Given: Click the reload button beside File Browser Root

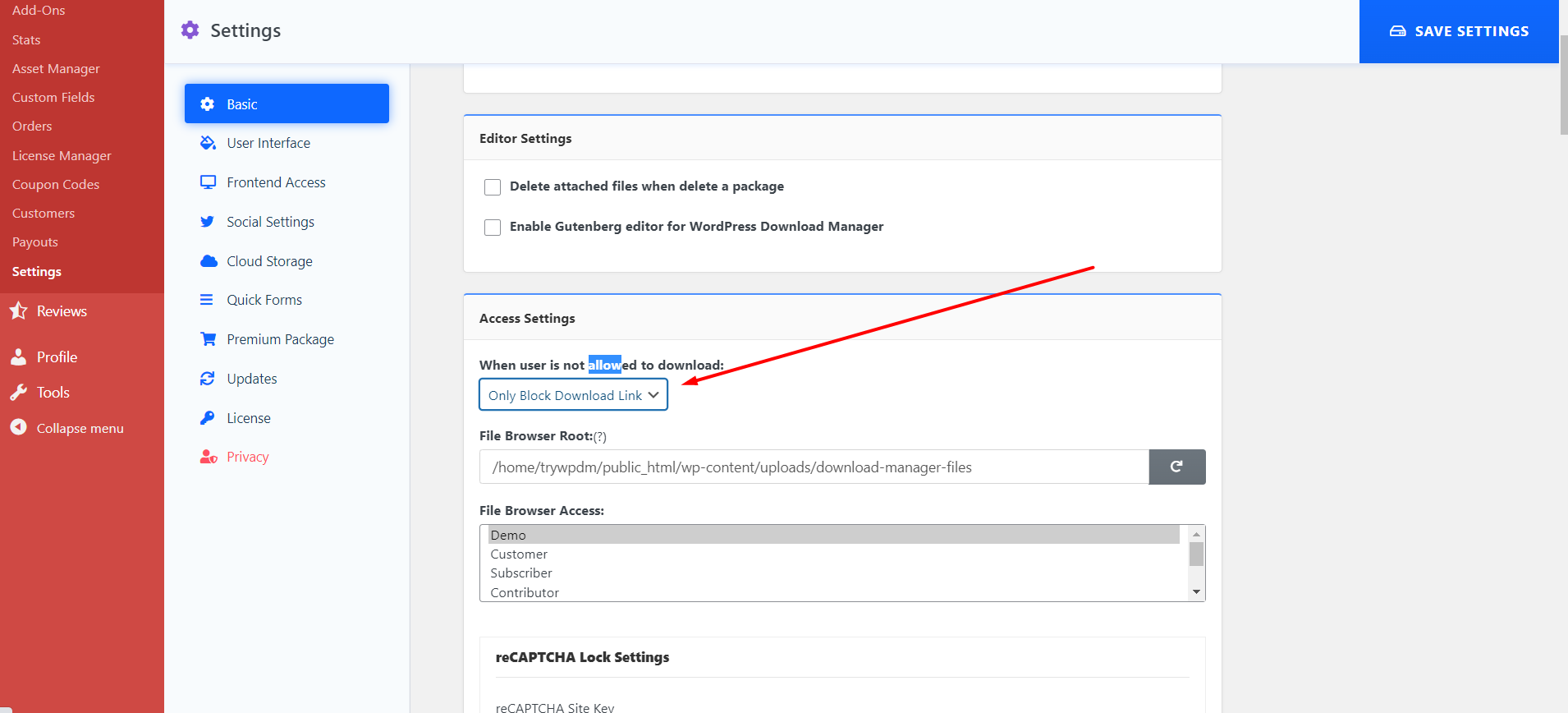Looking at the screenshot, I should 1176,467.
